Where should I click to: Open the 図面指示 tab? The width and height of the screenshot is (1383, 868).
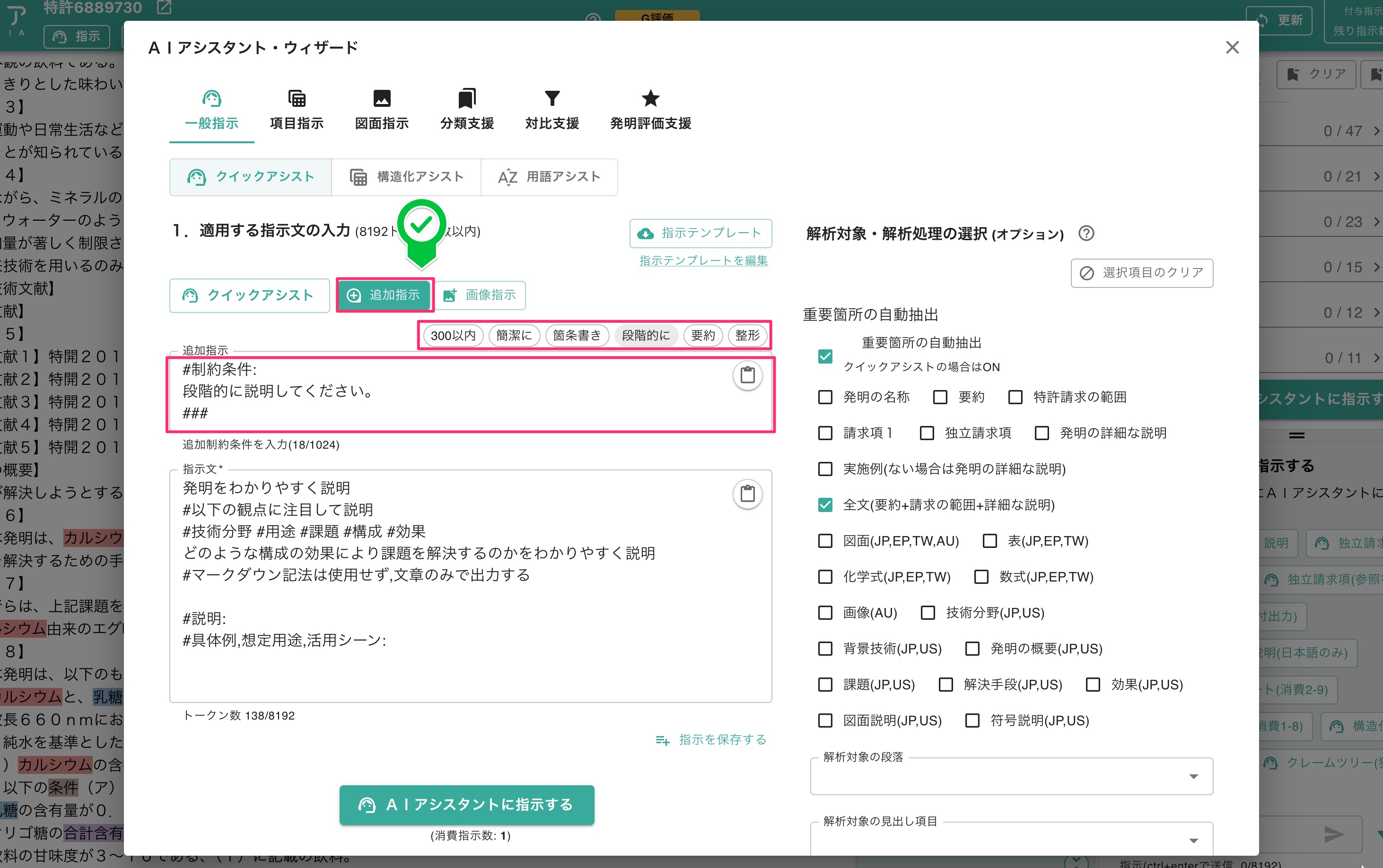point(381,110)
